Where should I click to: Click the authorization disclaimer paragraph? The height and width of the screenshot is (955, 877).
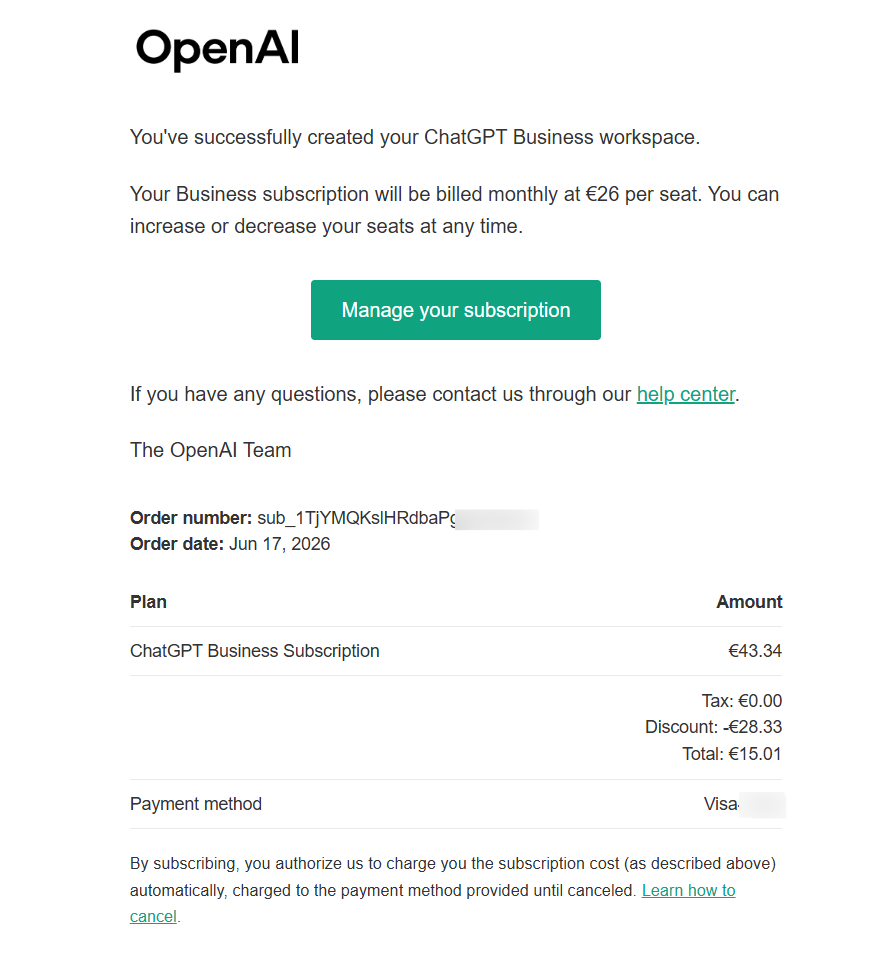(x=453, y=890)
